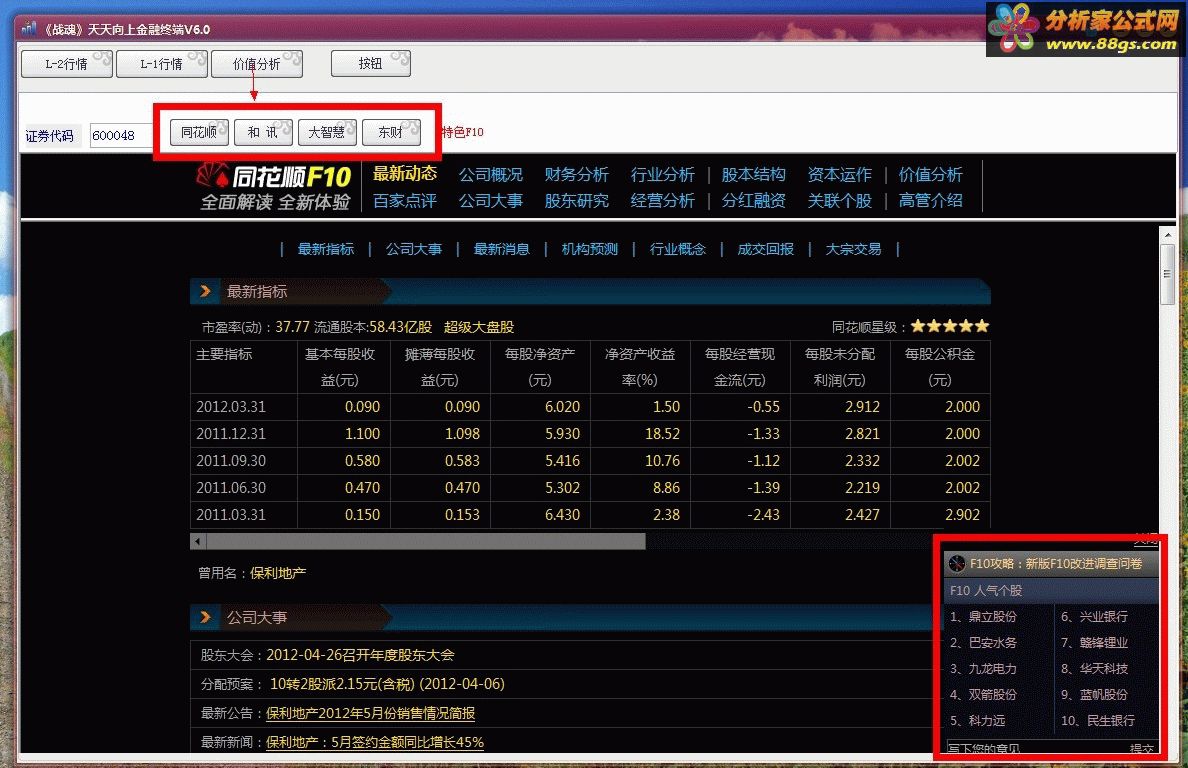Open the 经营分析 tab
Image resolution: width=1188 pixels, height=768 pixels.
[662, 201]
